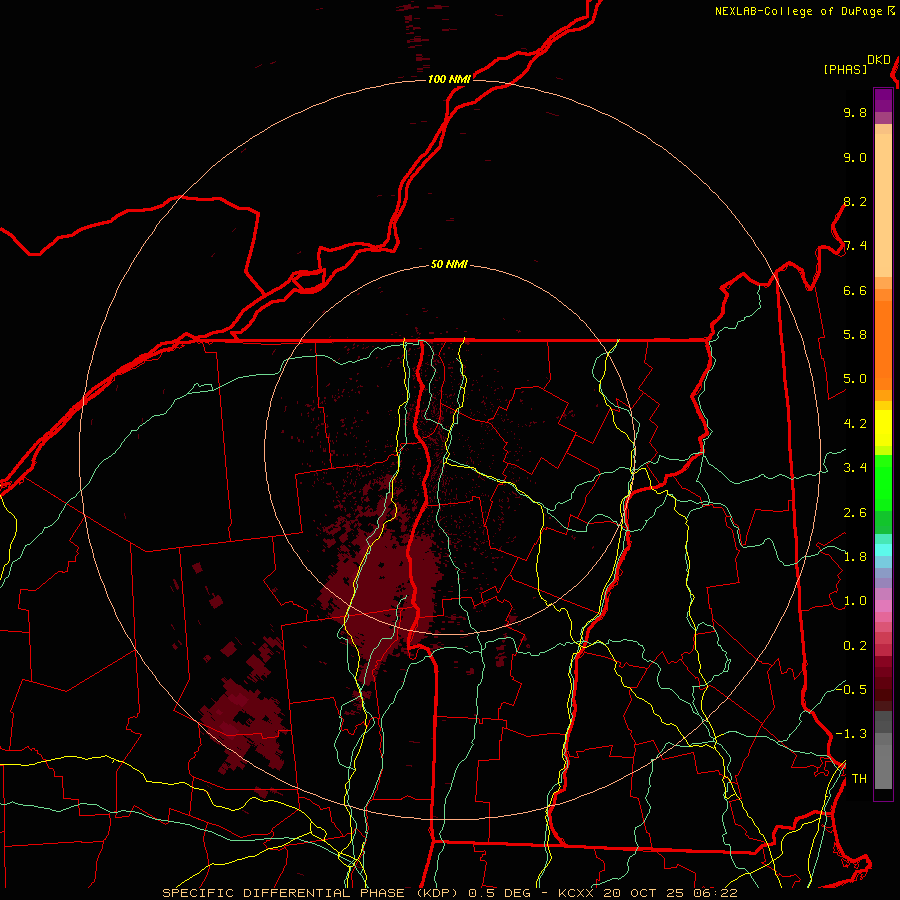
Task: Select the 8.2 legend value
Action: (855, 201)
